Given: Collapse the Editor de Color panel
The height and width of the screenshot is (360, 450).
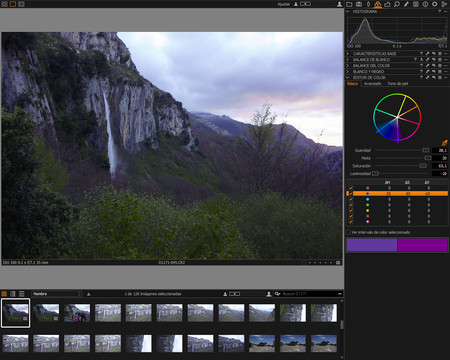Looking at the screenshot, I should [348, 77].
